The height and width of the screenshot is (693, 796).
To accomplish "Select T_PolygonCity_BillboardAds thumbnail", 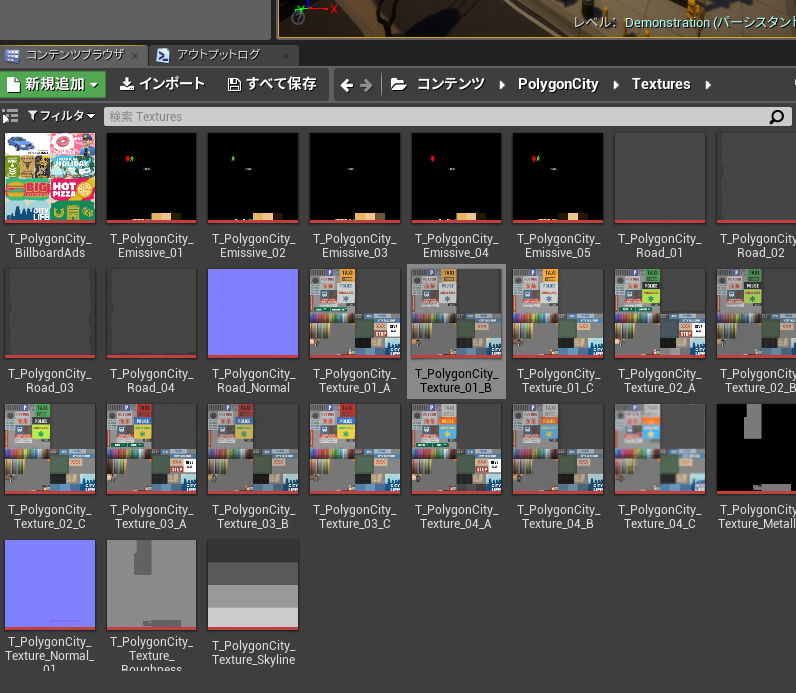I will [50, 178].
